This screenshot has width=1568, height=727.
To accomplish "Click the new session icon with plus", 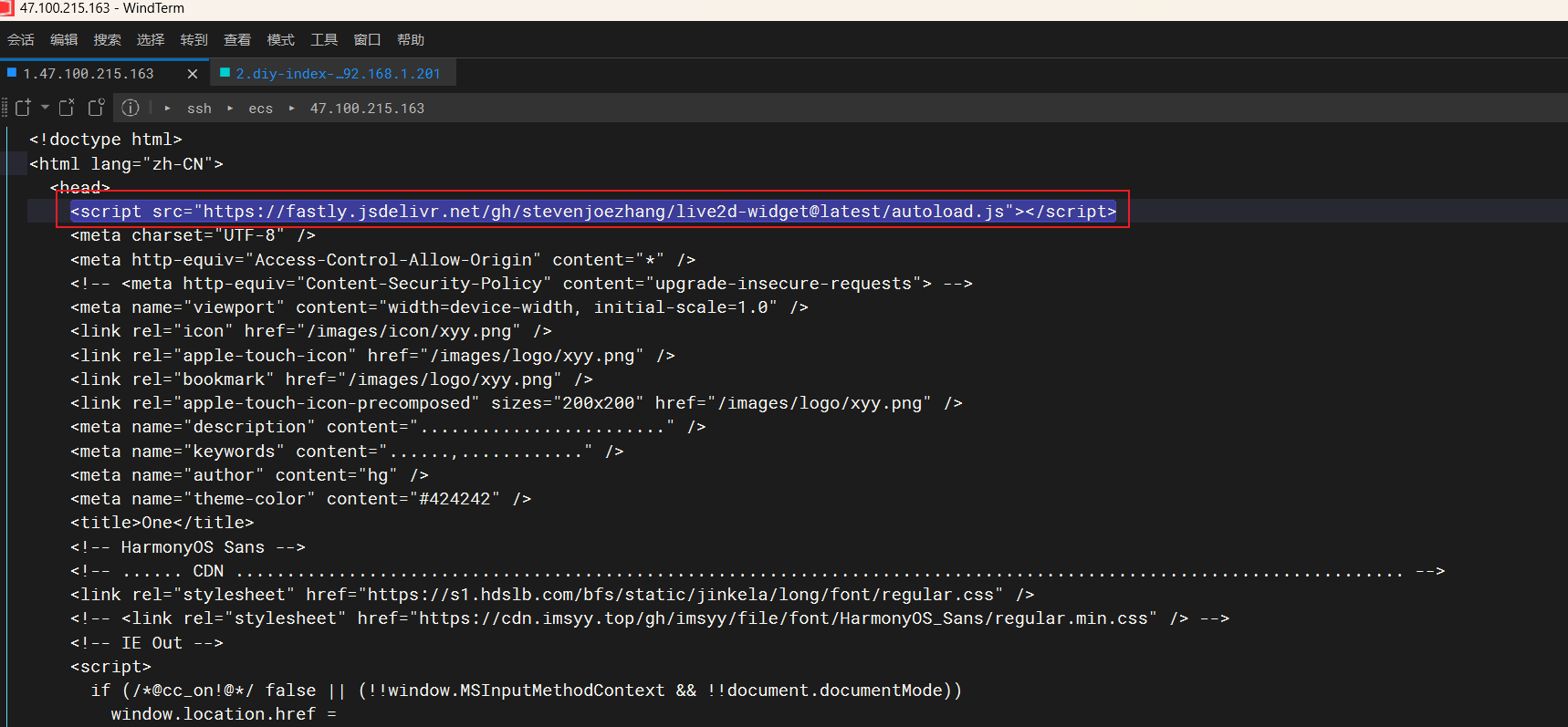I will [x=23, y=108].
